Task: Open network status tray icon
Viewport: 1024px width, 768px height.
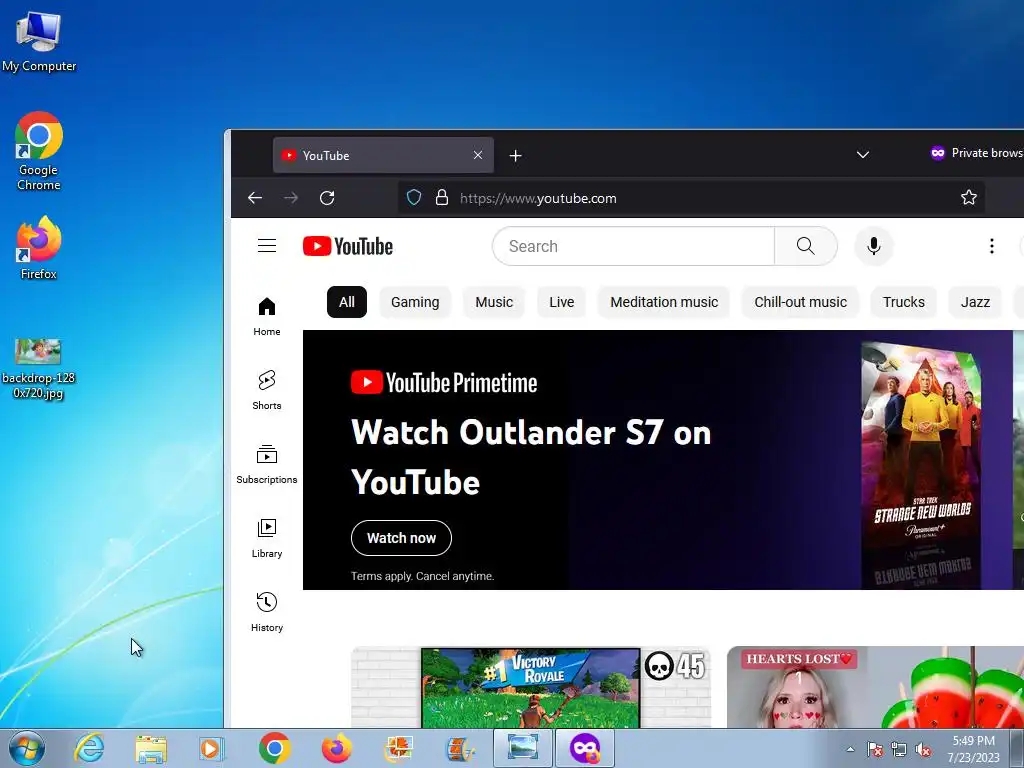Action: pyautogui.click(x=899, y=750)
